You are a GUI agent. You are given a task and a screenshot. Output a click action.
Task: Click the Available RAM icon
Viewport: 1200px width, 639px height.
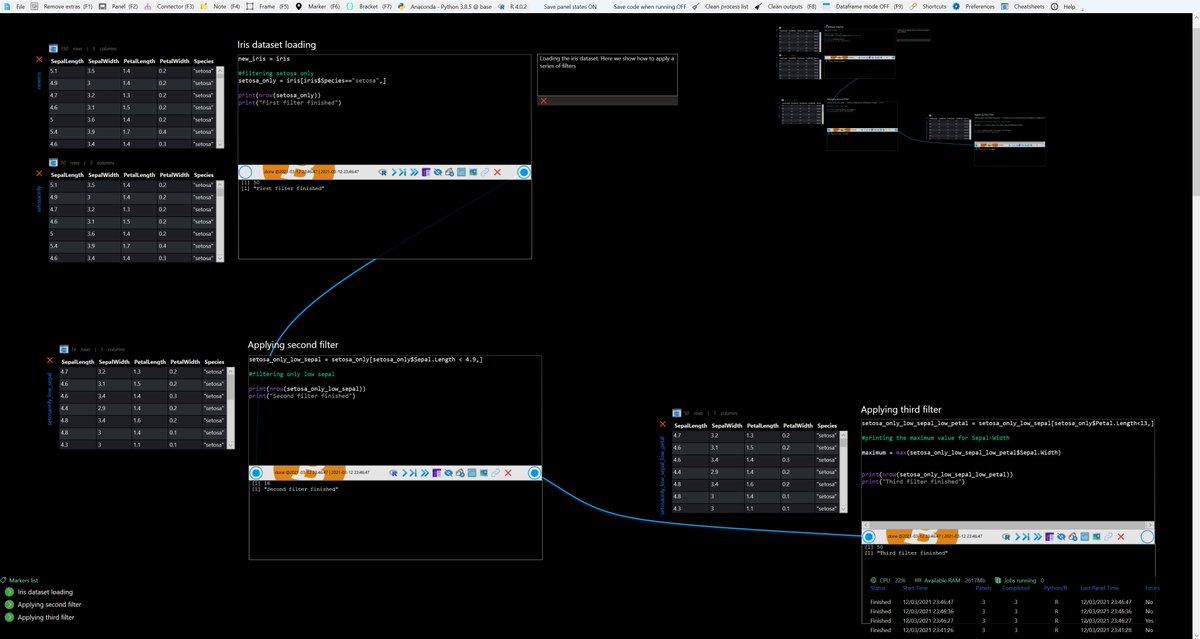coord(918,580)
